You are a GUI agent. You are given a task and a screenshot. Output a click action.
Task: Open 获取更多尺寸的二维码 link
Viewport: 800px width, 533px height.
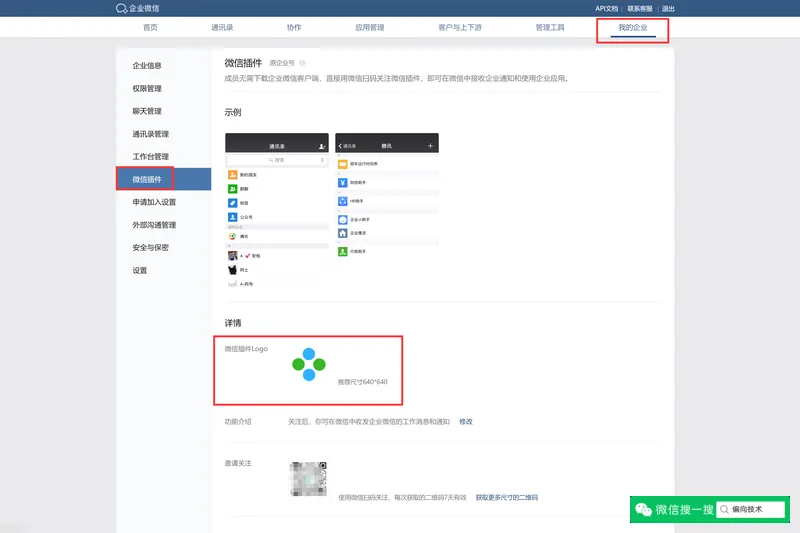tap(507, 497)
